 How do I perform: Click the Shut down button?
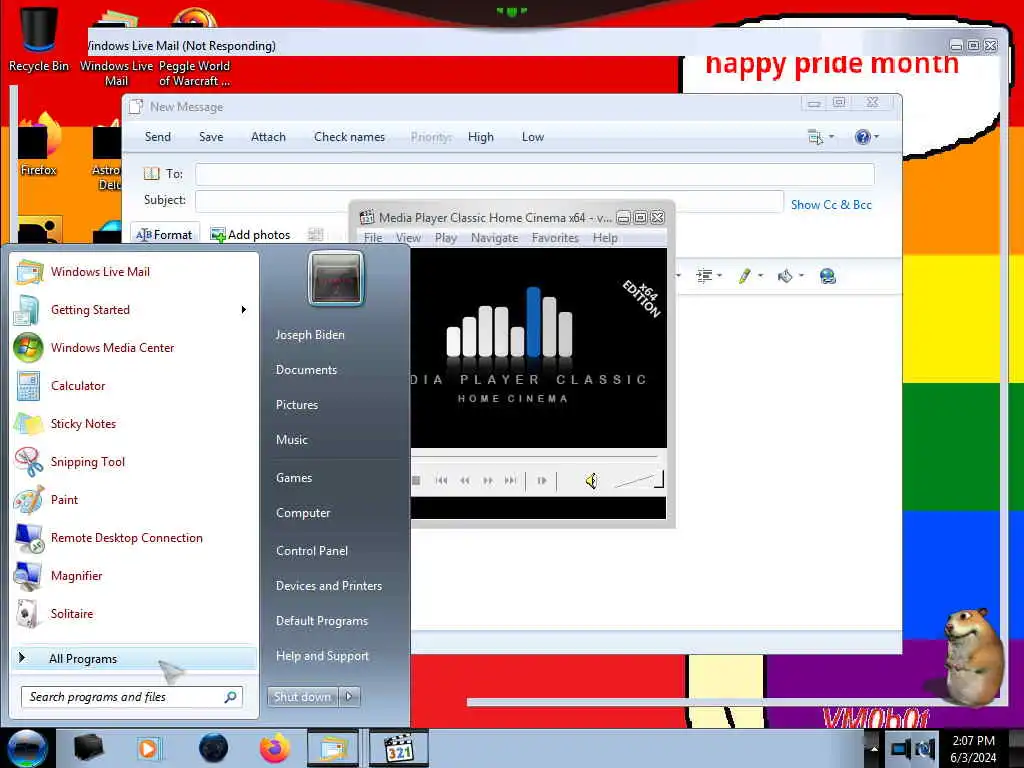point(302,697)
